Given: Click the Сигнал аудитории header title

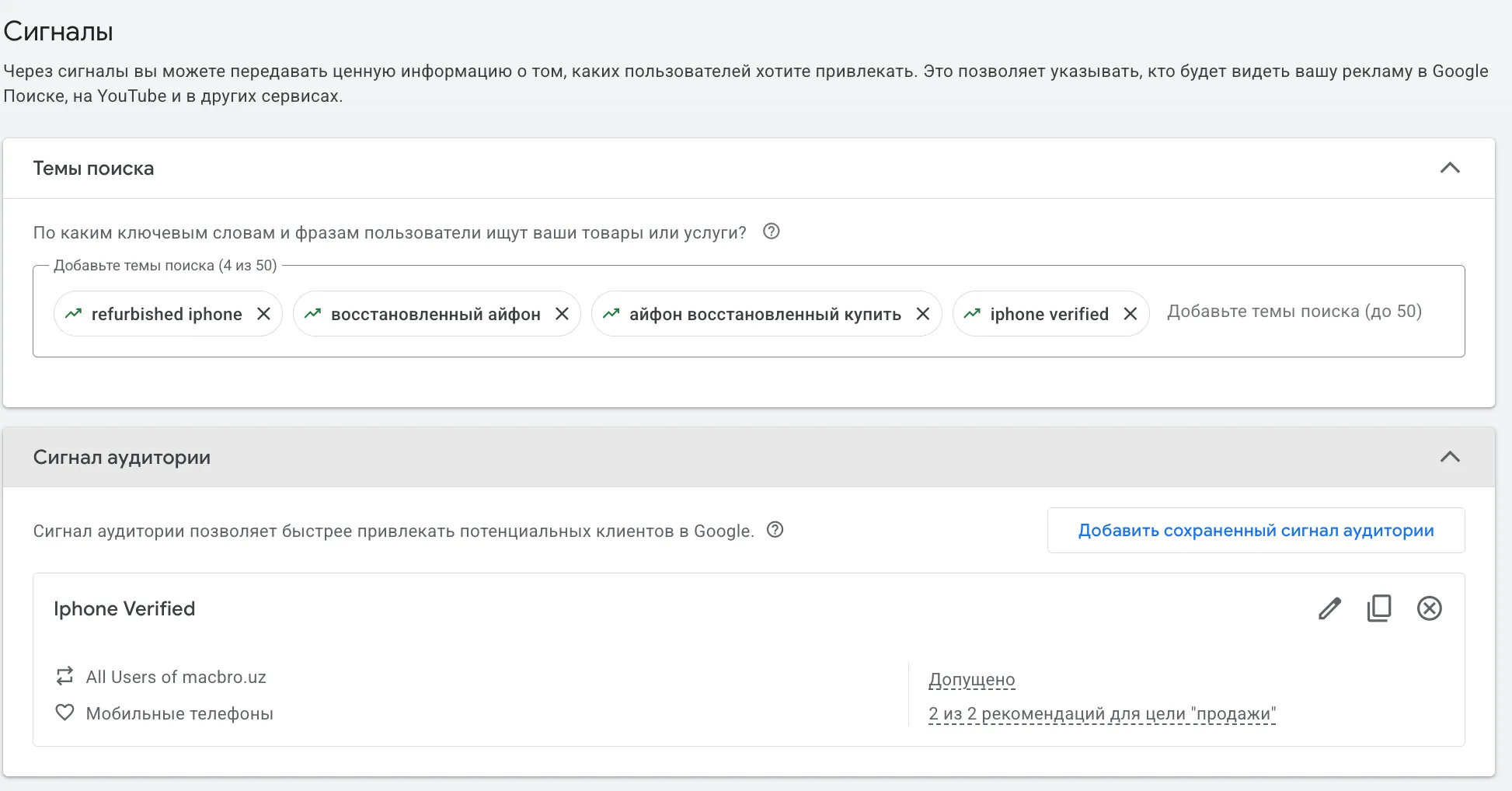Looking at the screenshot, I should click(x=122, y=457).
